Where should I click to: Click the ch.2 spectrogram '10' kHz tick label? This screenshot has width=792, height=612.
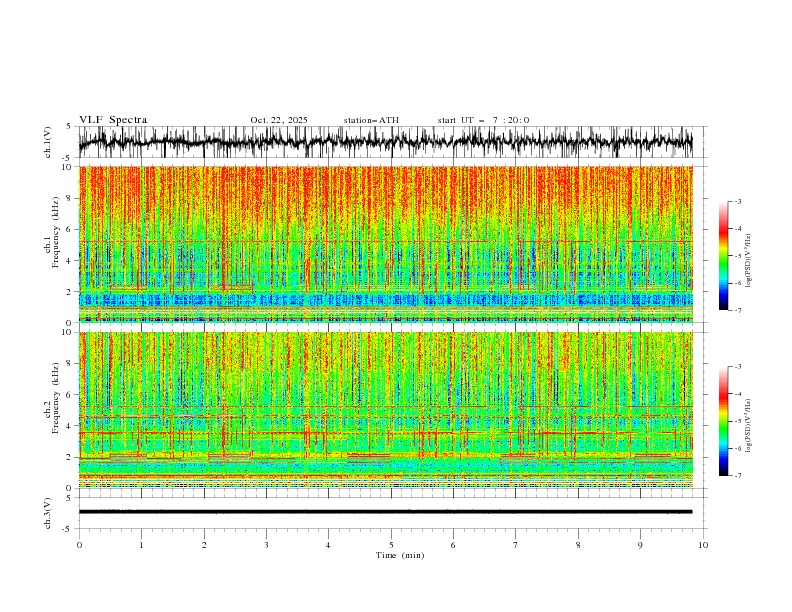click(x=68, y=332)
